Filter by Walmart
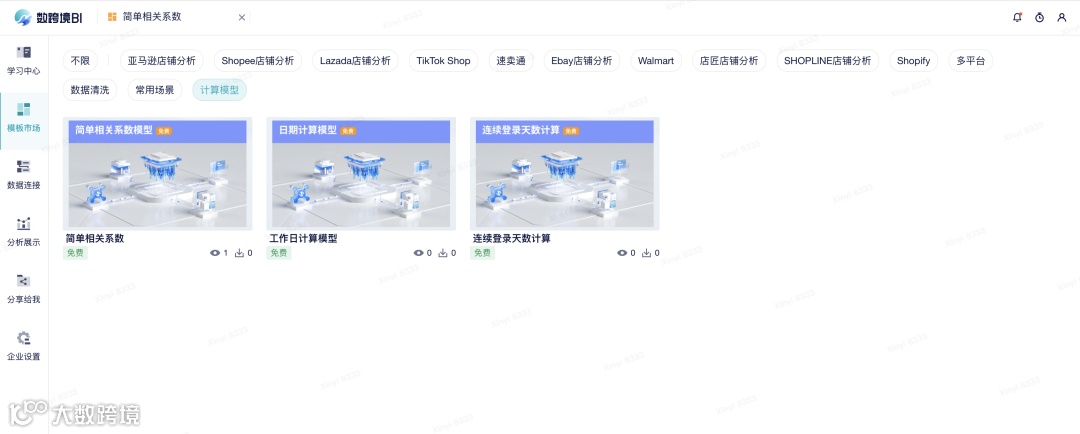The image size is (1080, 434). pos(656,61)
